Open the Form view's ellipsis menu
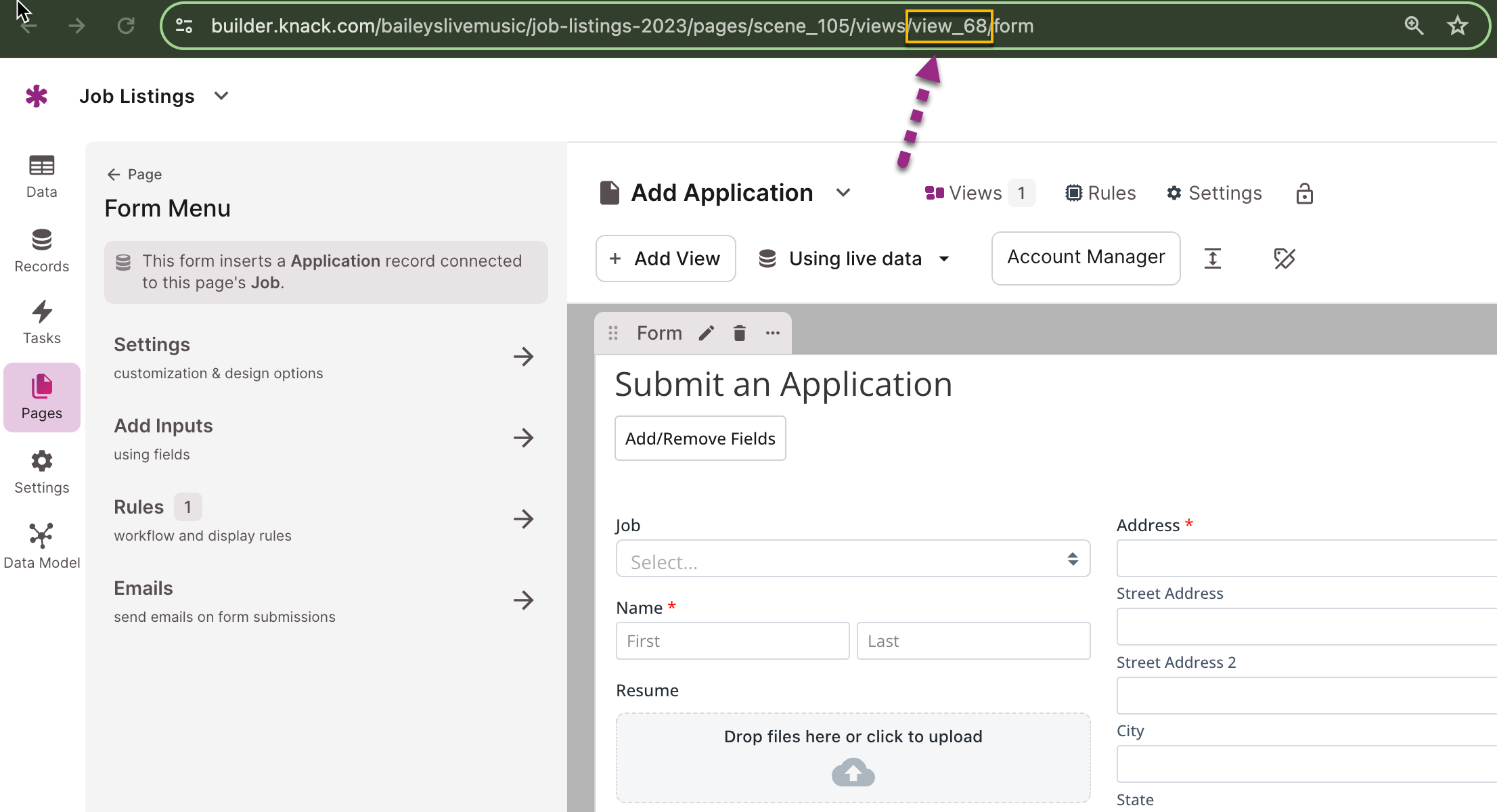 coord(772,332)
